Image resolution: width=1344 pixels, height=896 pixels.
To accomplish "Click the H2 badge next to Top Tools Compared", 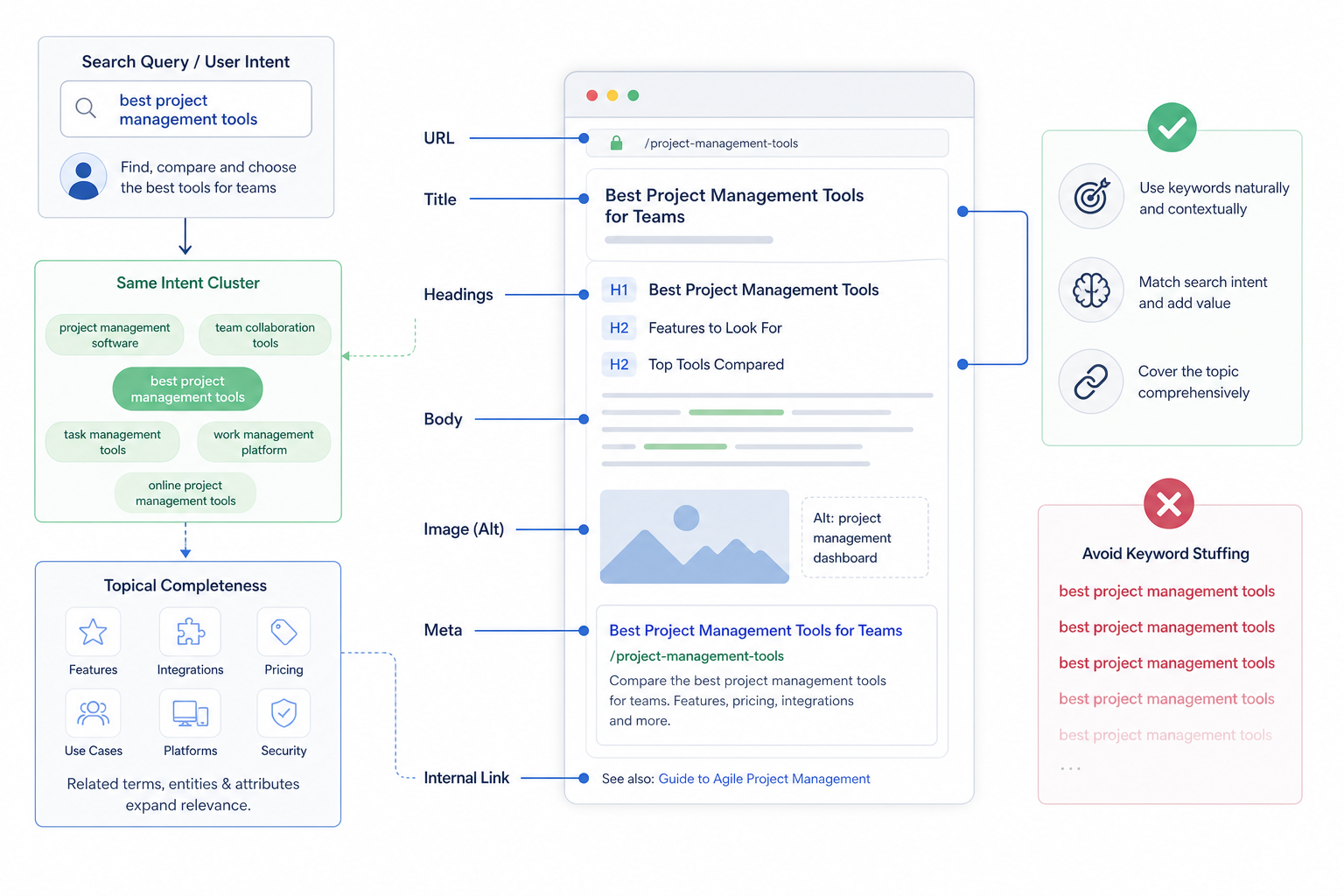I will [619, 365].
